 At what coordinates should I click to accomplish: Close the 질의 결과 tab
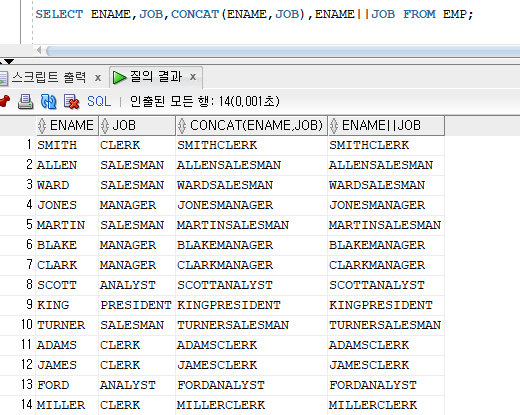(x=193, y=77)
